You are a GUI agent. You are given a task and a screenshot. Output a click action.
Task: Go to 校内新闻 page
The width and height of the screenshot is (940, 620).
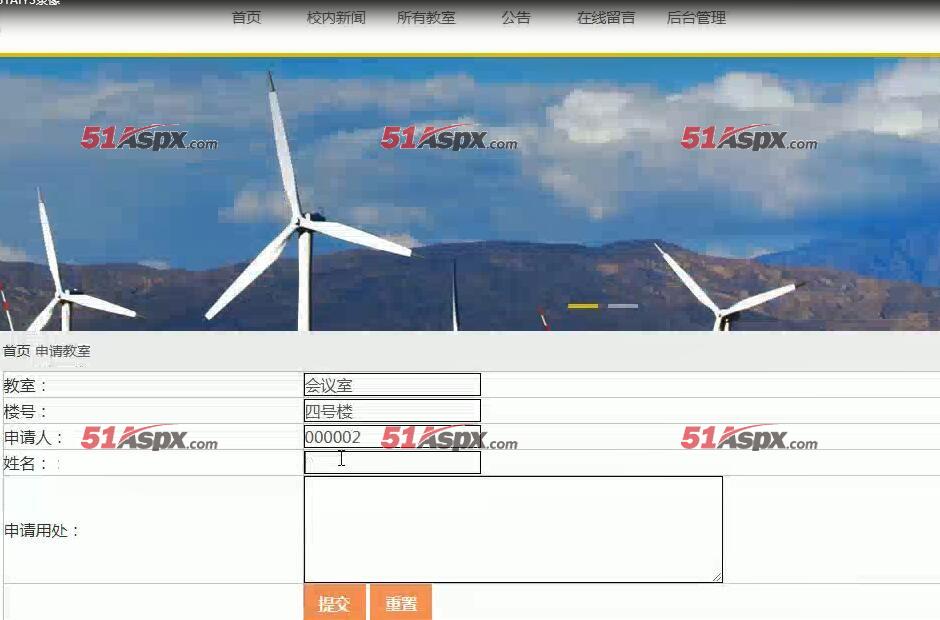pos(336,18)
